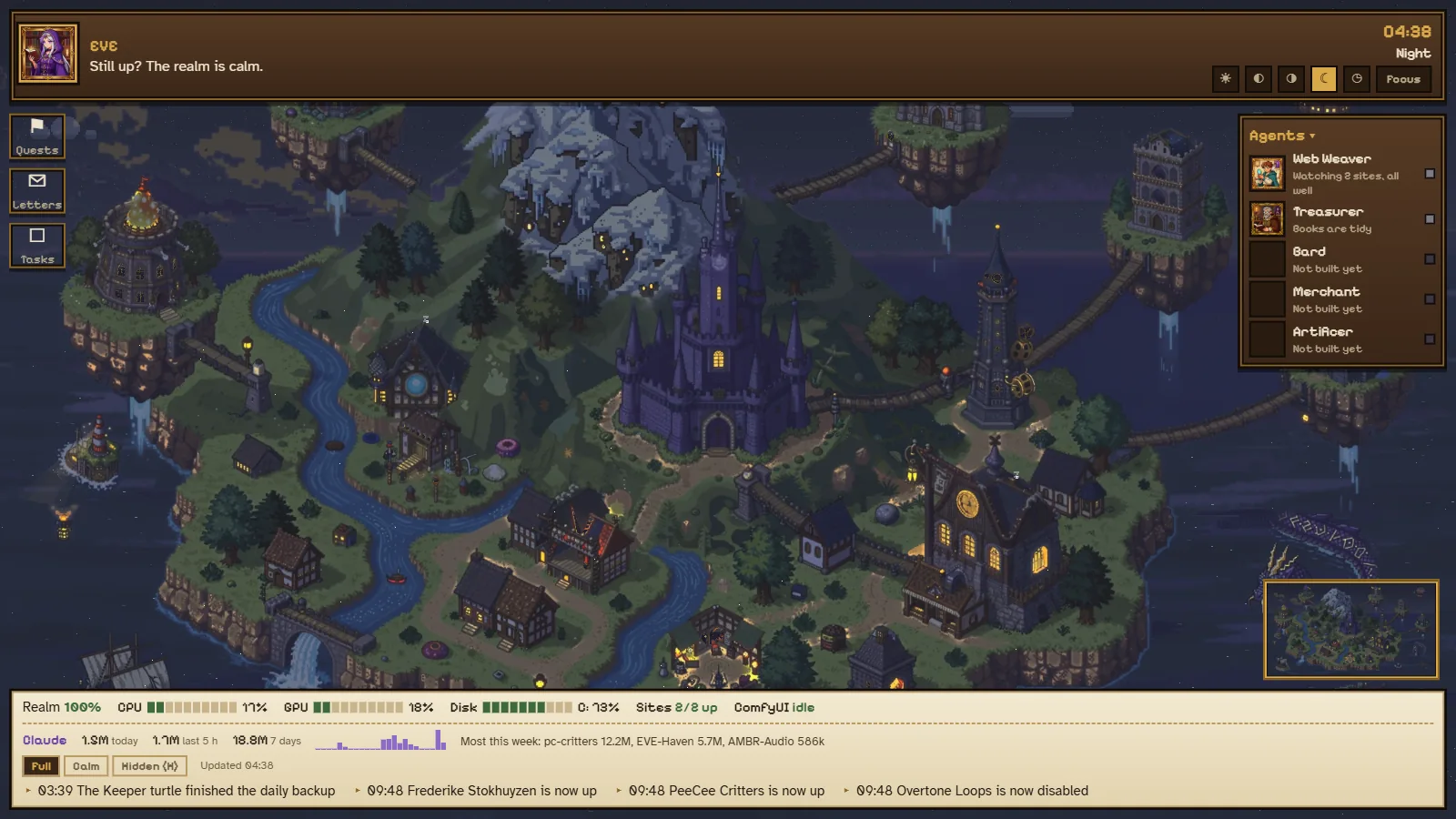Expand the 03:39 Keeper turtle backup entry
Image resolution: width=1456 pixels, height=819 pixels.
[180, 791]
